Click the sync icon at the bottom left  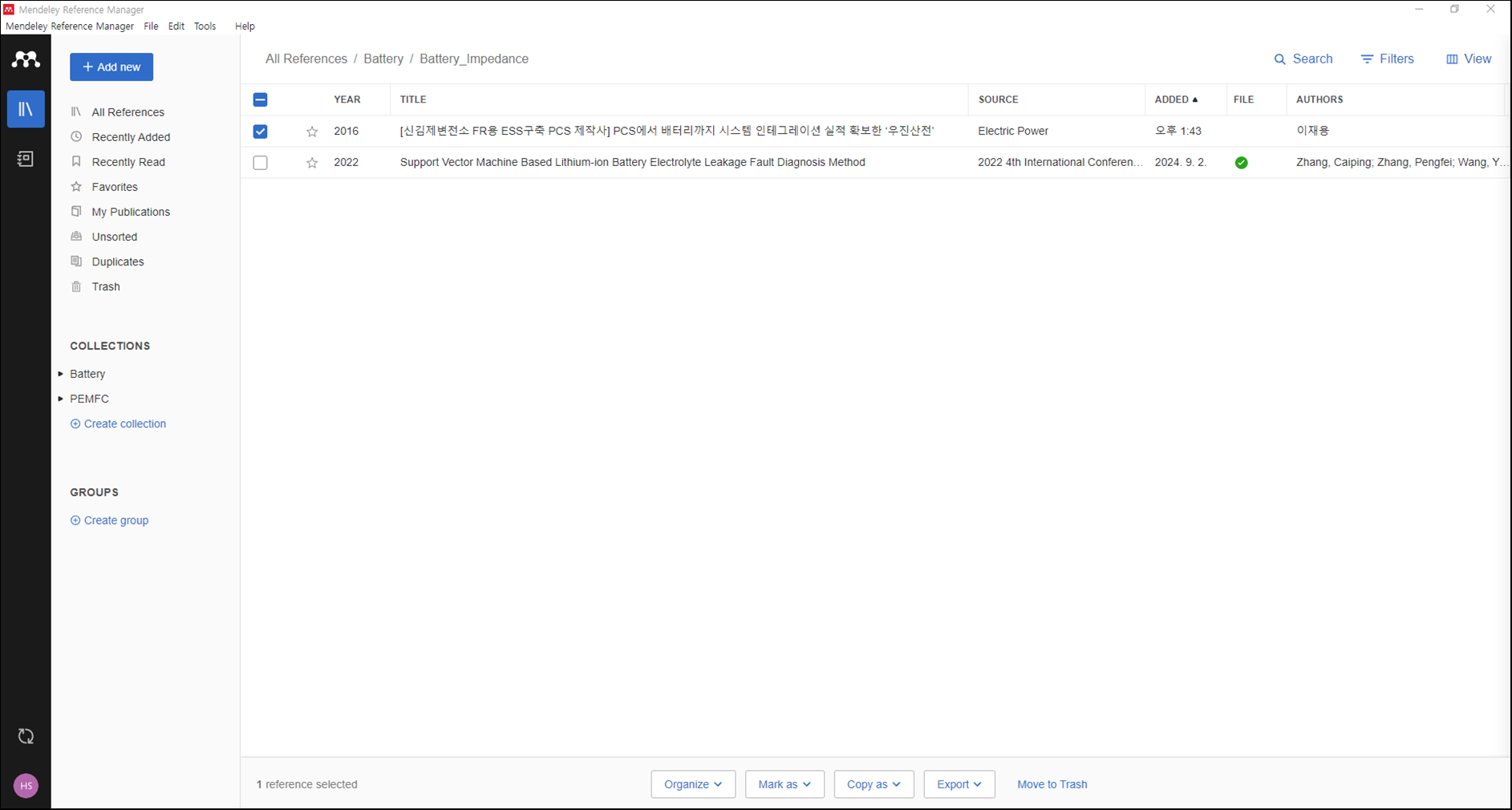[26, 736]
